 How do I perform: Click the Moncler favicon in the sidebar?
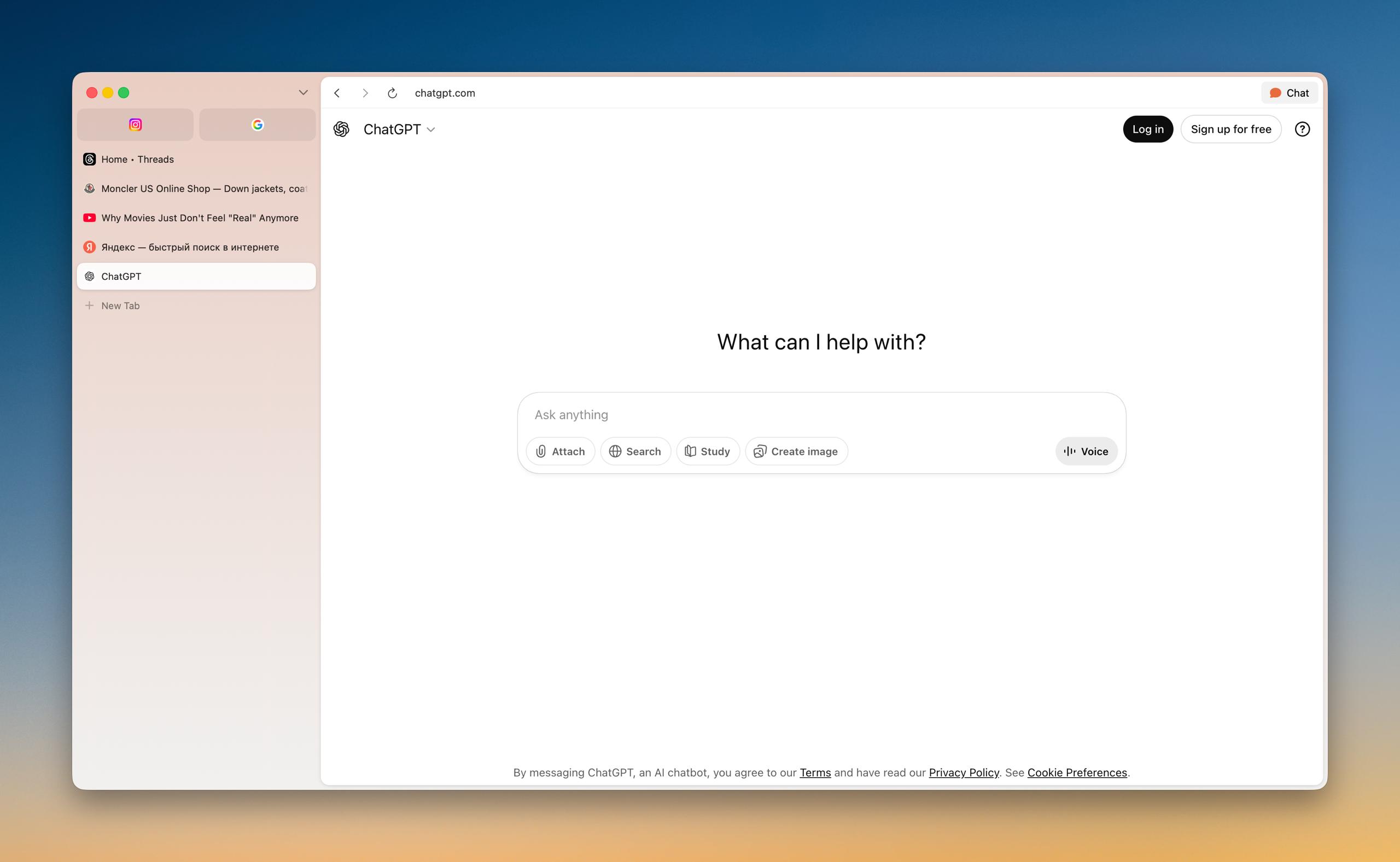(x=90, y=188)
